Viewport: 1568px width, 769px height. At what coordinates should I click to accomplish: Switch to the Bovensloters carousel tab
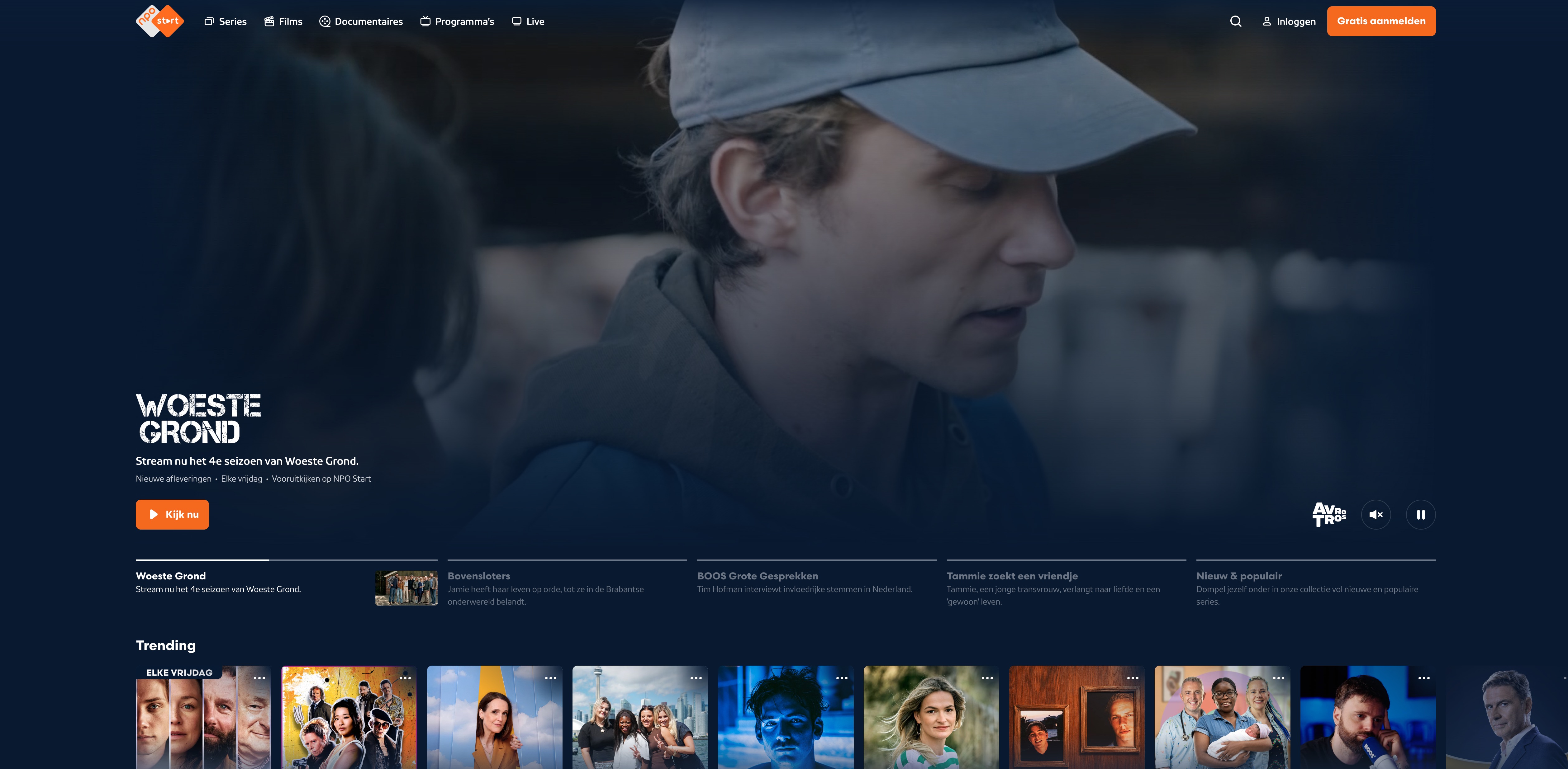coord(567,583)
